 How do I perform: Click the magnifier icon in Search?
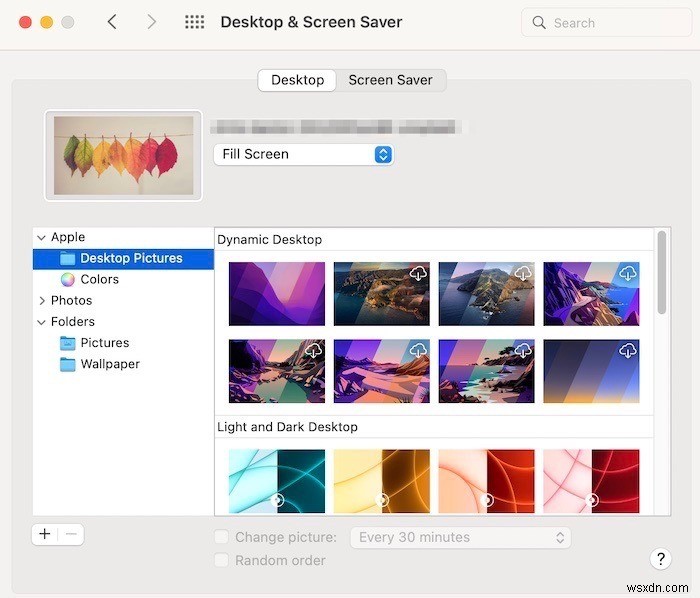pyautogui.click(x=539, y=23)
